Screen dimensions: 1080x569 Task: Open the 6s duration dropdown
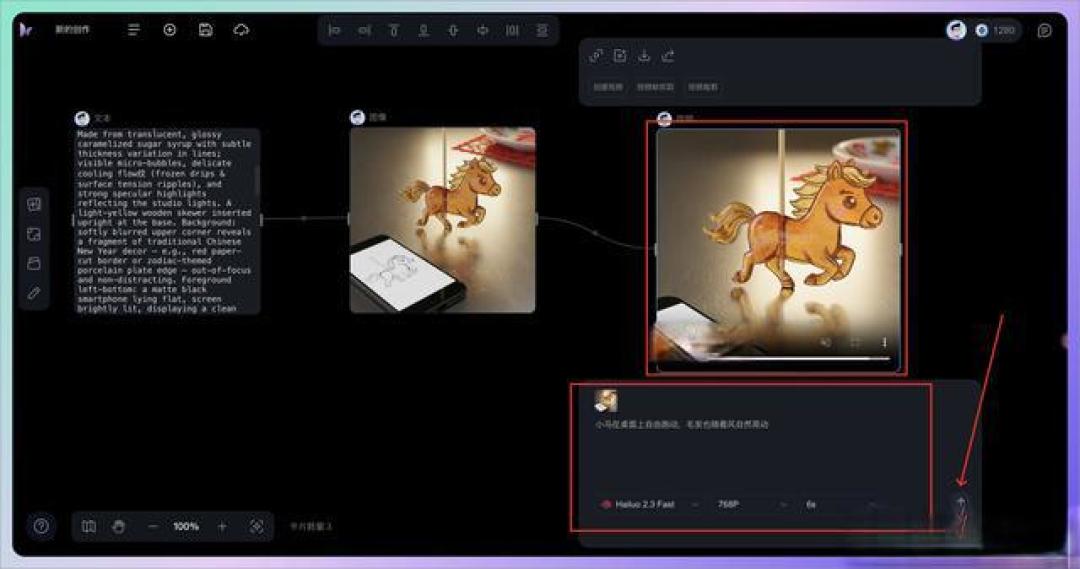842,504
